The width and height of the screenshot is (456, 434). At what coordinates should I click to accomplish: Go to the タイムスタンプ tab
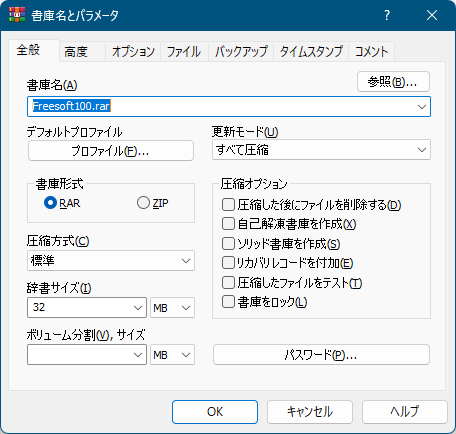[311, 52]
